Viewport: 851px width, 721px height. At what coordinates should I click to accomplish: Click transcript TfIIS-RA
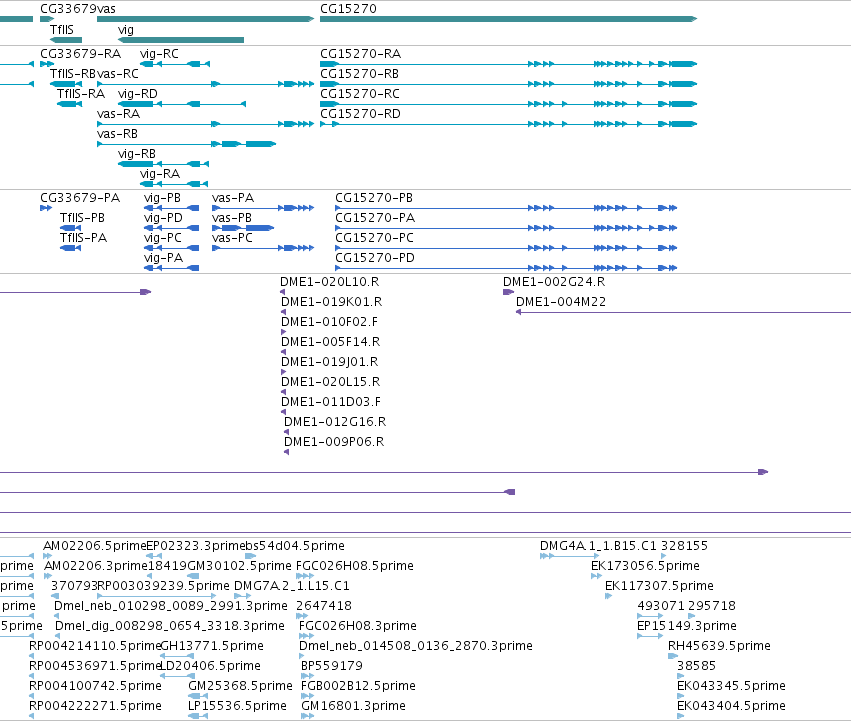coord(81,94)
